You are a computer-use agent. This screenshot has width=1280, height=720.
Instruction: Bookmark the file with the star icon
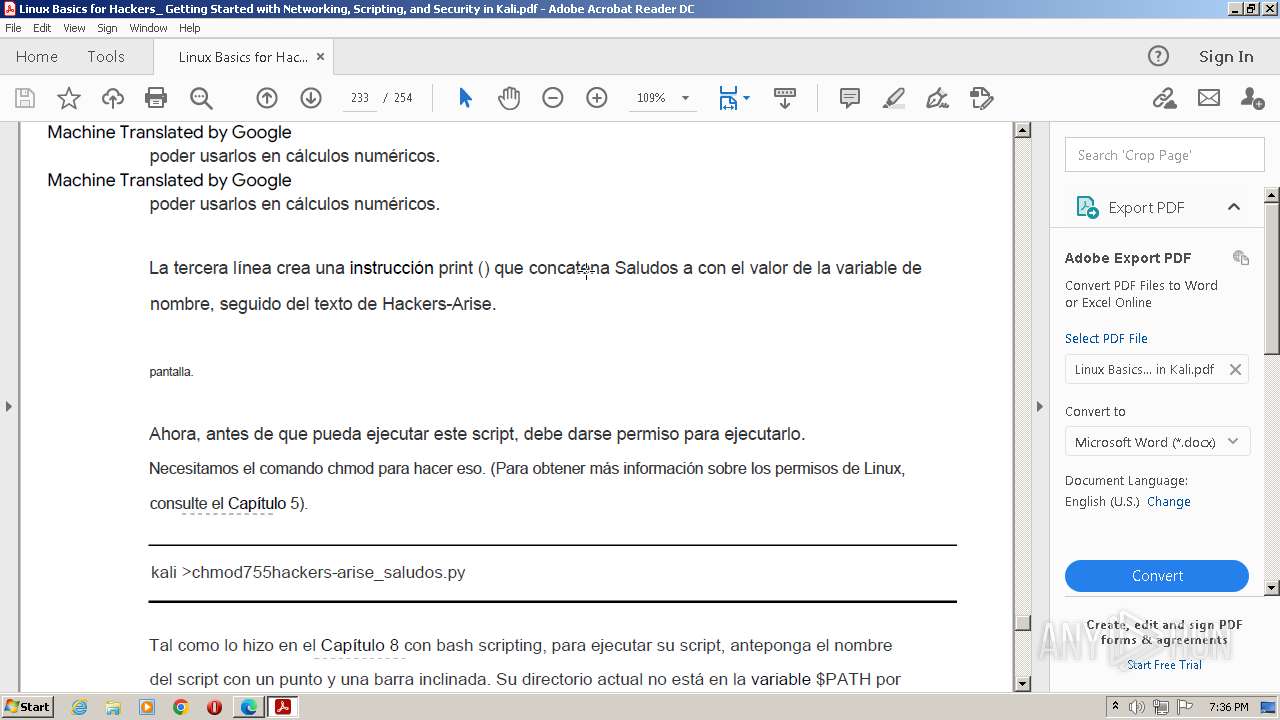69,98
